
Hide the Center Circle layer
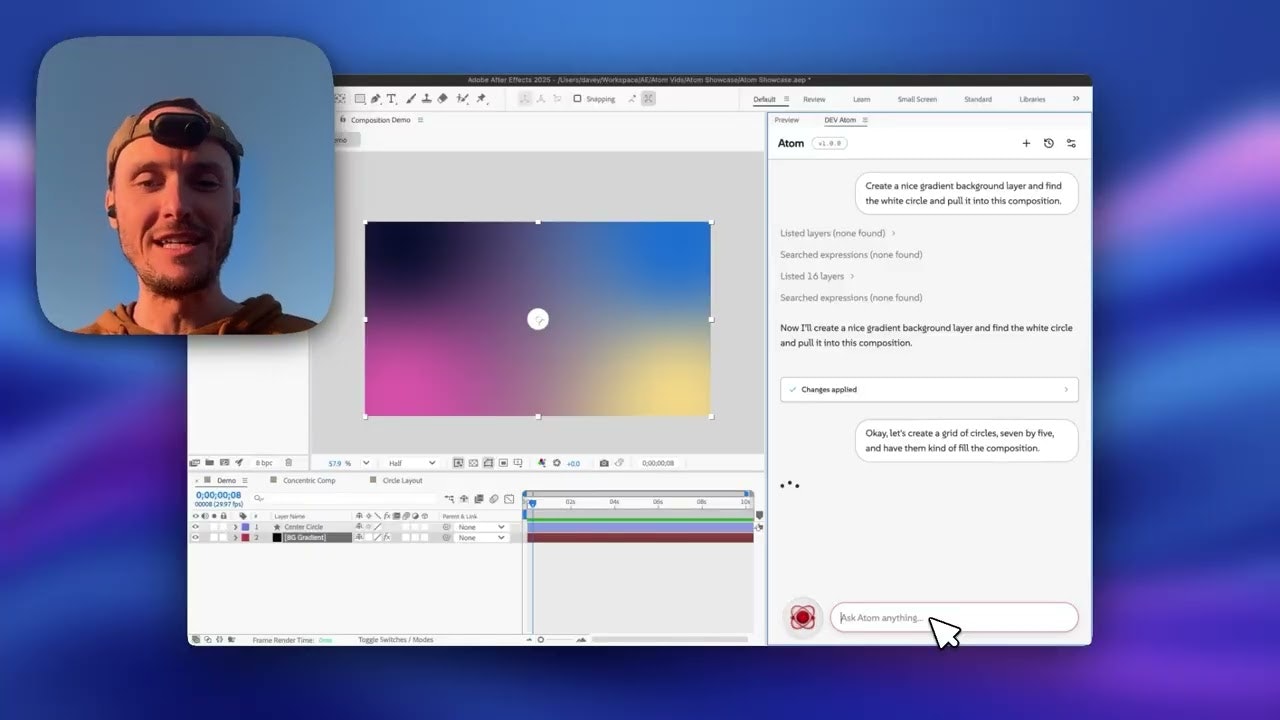point(195,527)
